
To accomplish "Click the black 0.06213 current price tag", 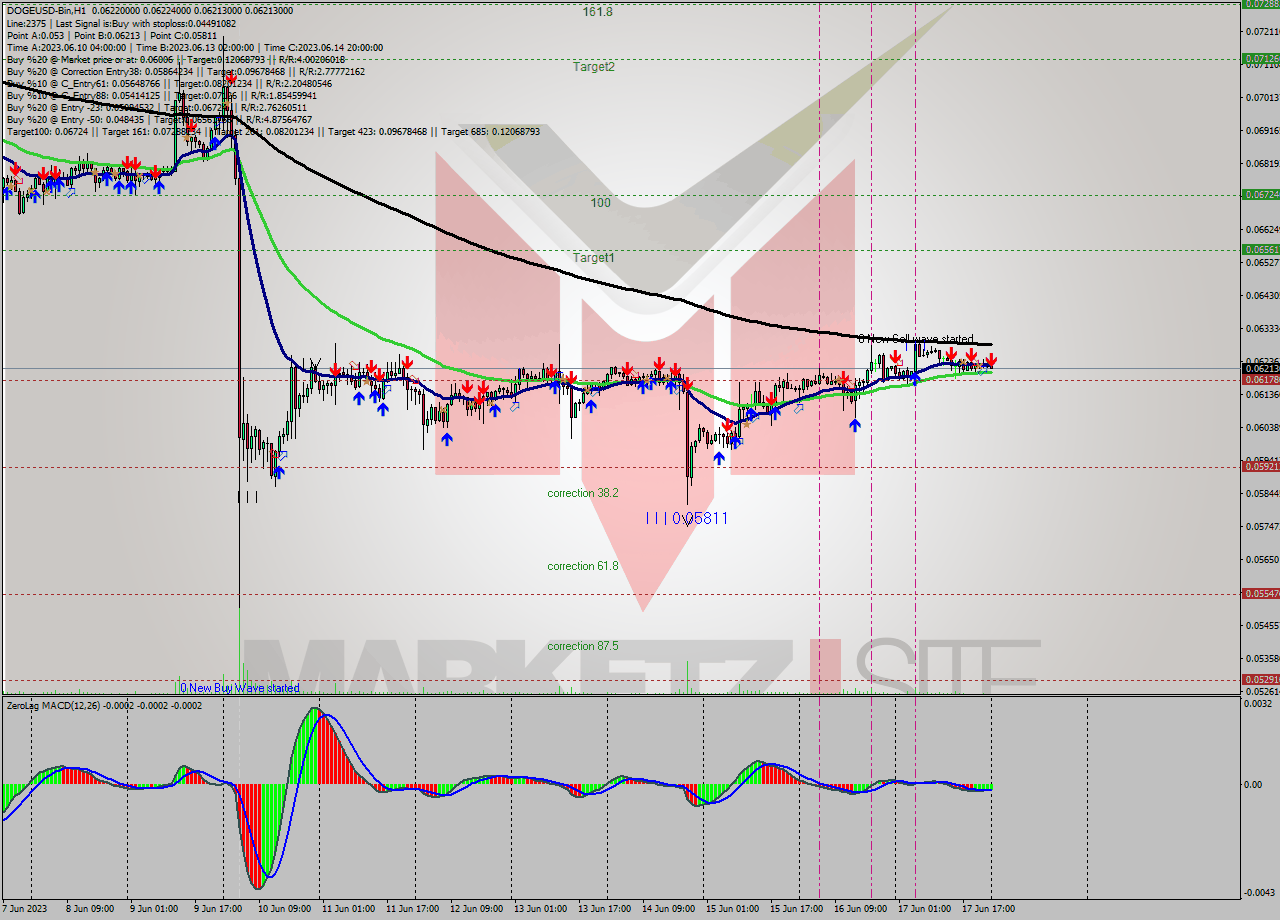I will tap(1260, 368).
